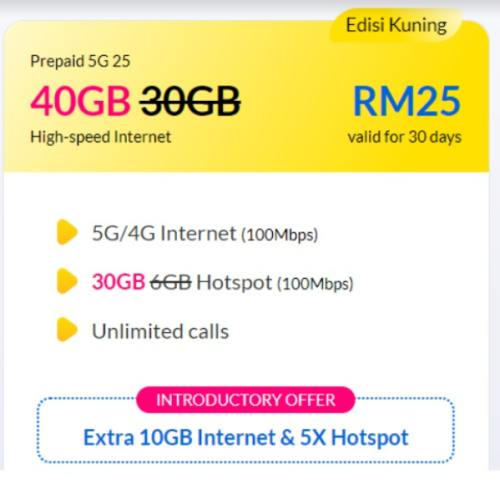Click the yellow arrow beside Unlimited calls
Screen dimensions: 500x499
coord(67,330)
